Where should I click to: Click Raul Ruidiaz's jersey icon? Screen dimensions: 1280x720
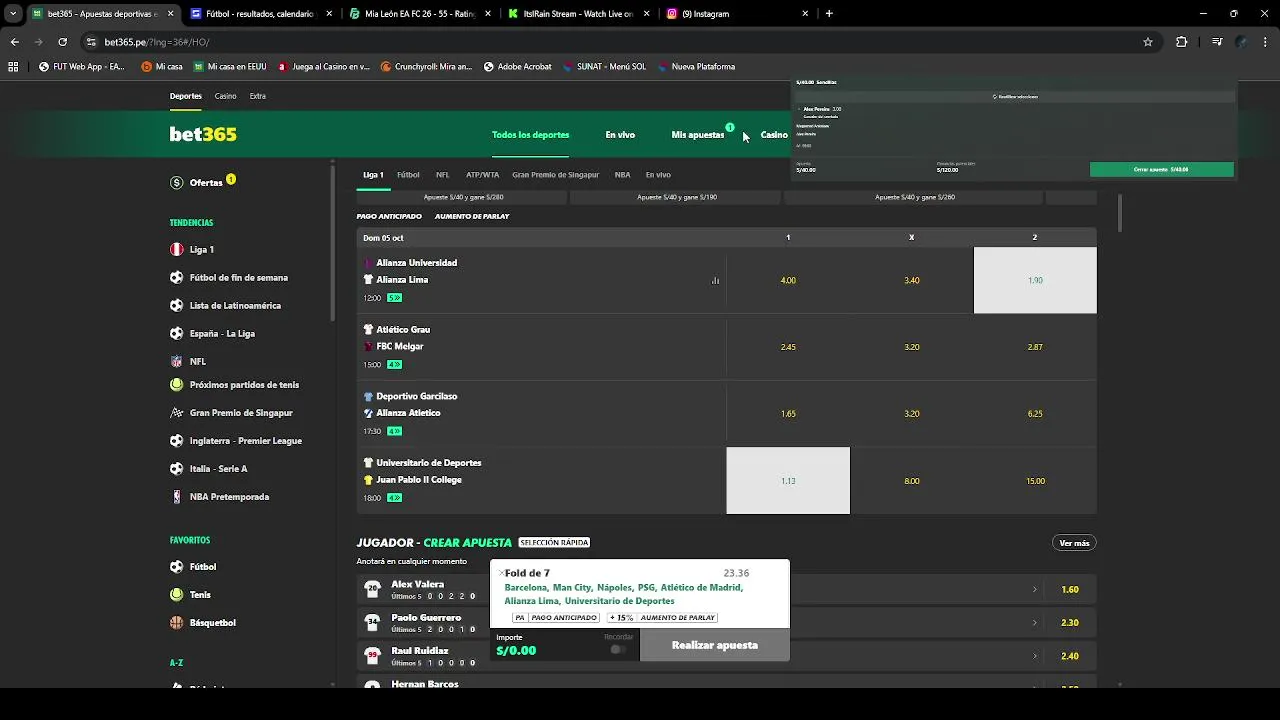(x=373, y=655)
